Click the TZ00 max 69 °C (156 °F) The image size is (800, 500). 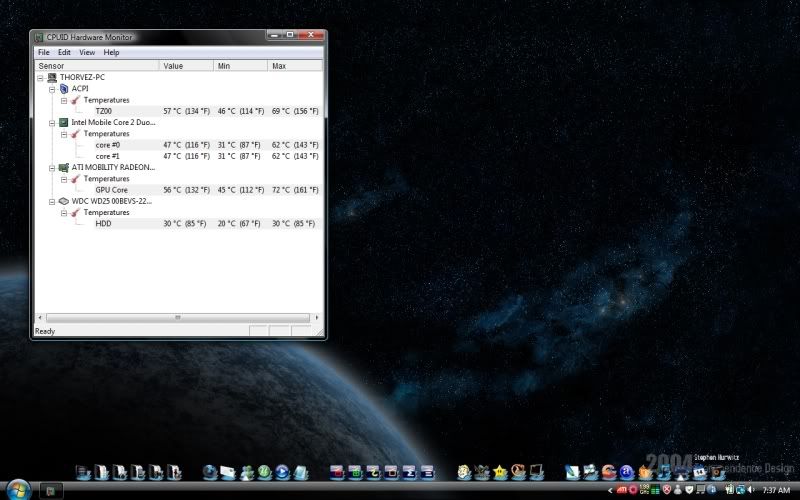tap(295, 111)
